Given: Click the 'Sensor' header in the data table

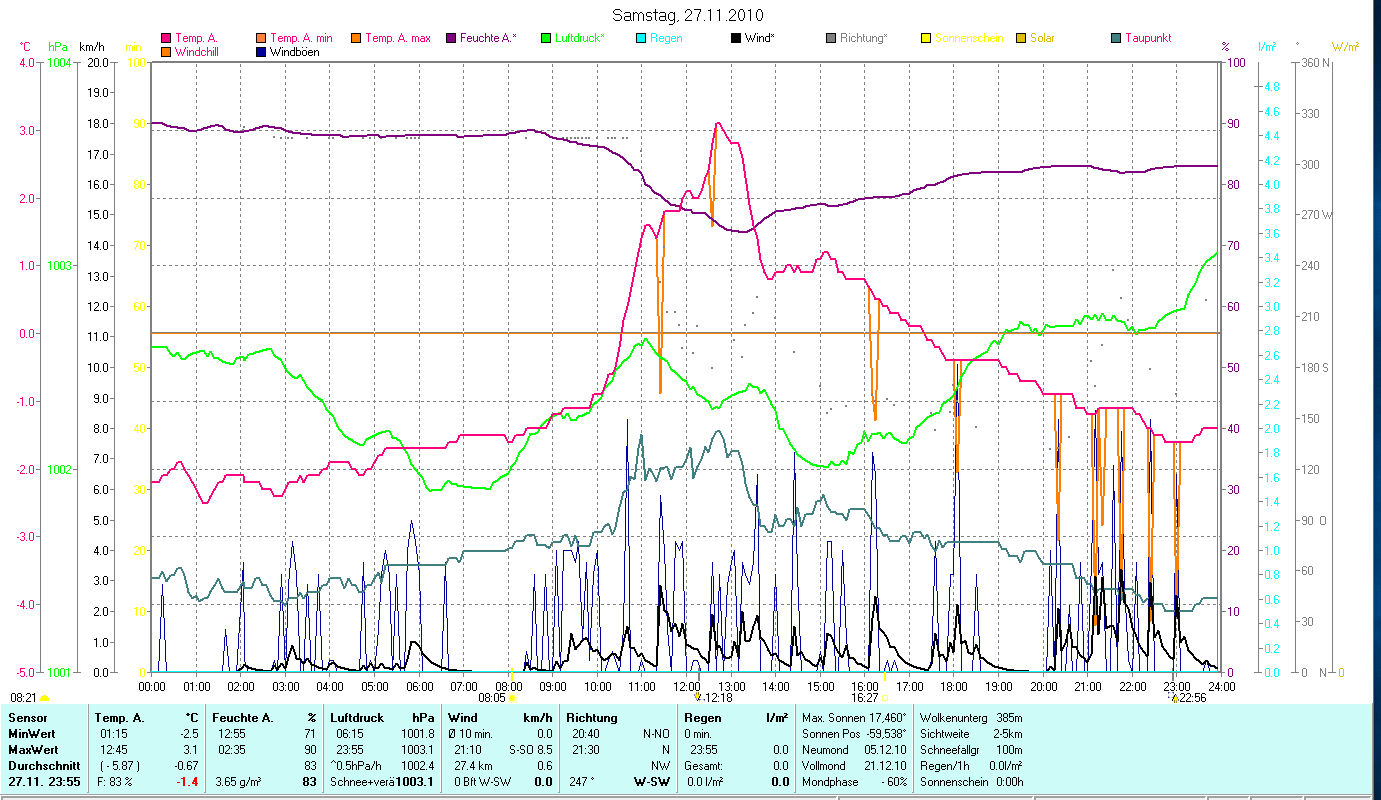Looking at the screenshot, I should coord(27,718).
